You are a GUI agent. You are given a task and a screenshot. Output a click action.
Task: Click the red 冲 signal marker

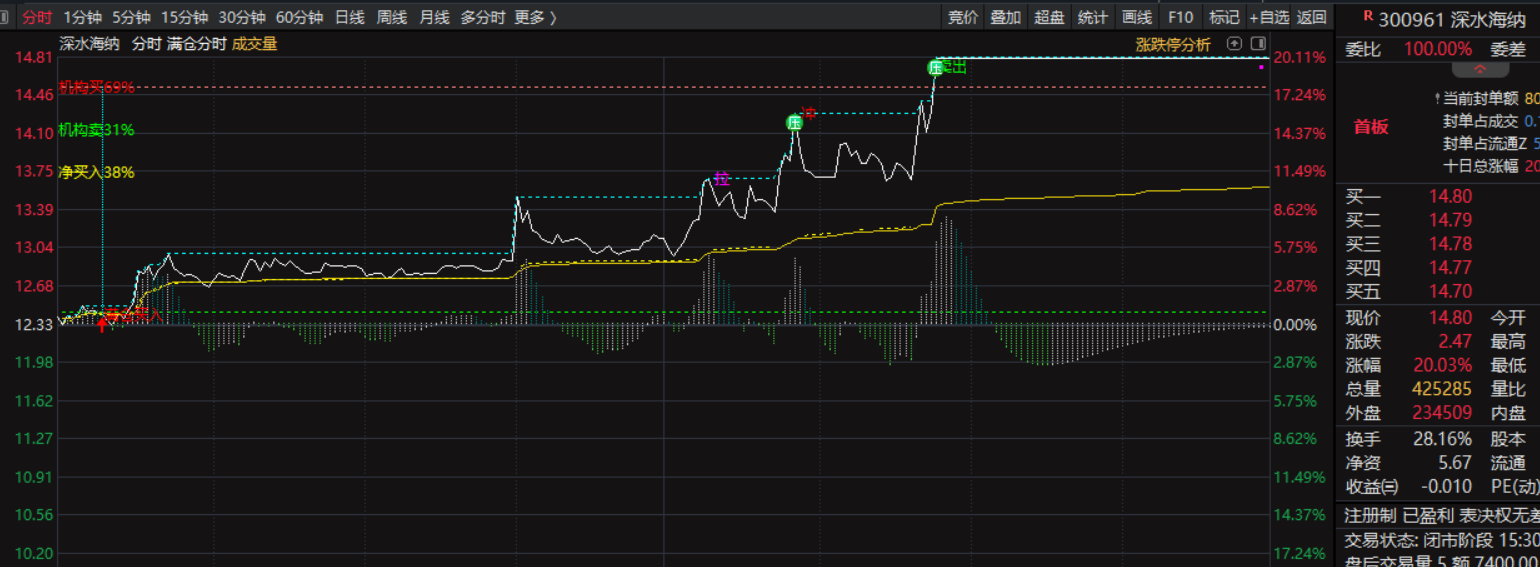[x=809, y=113]
